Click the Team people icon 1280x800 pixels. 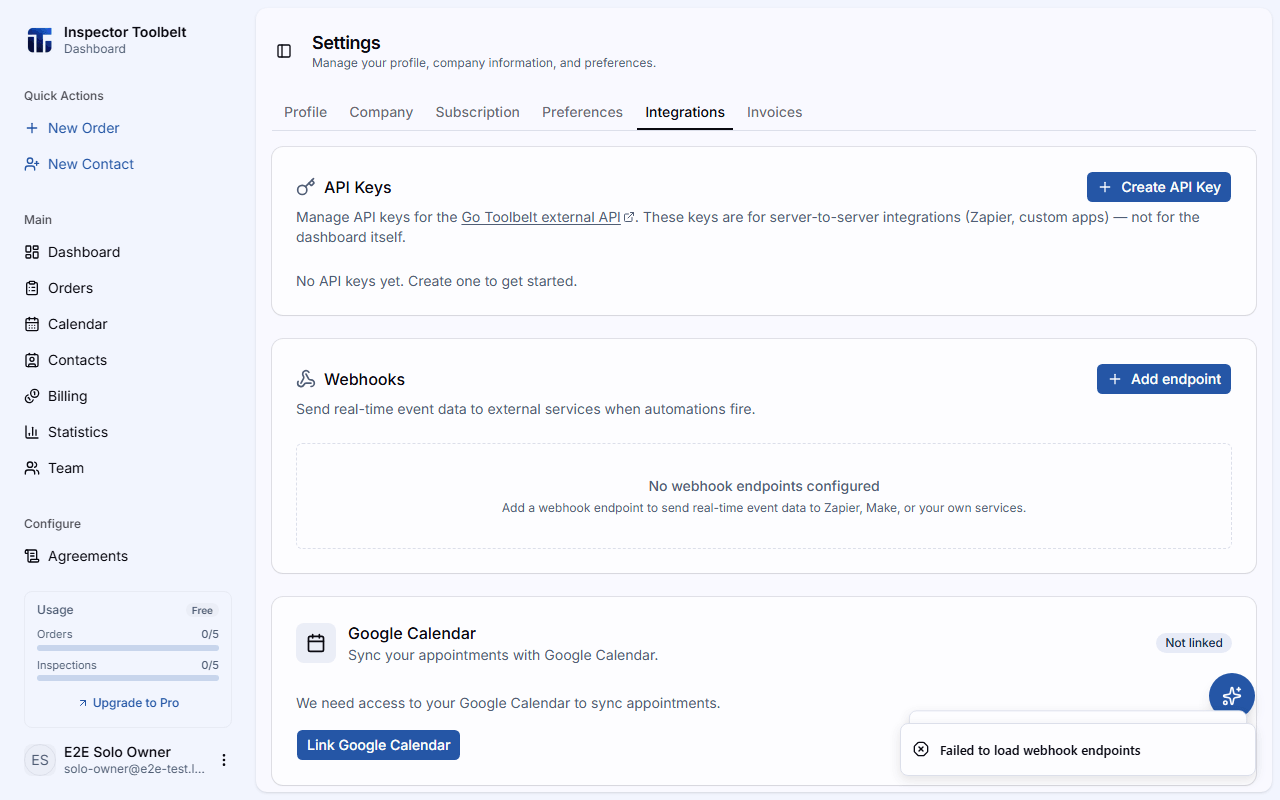(x=32, y=468)
